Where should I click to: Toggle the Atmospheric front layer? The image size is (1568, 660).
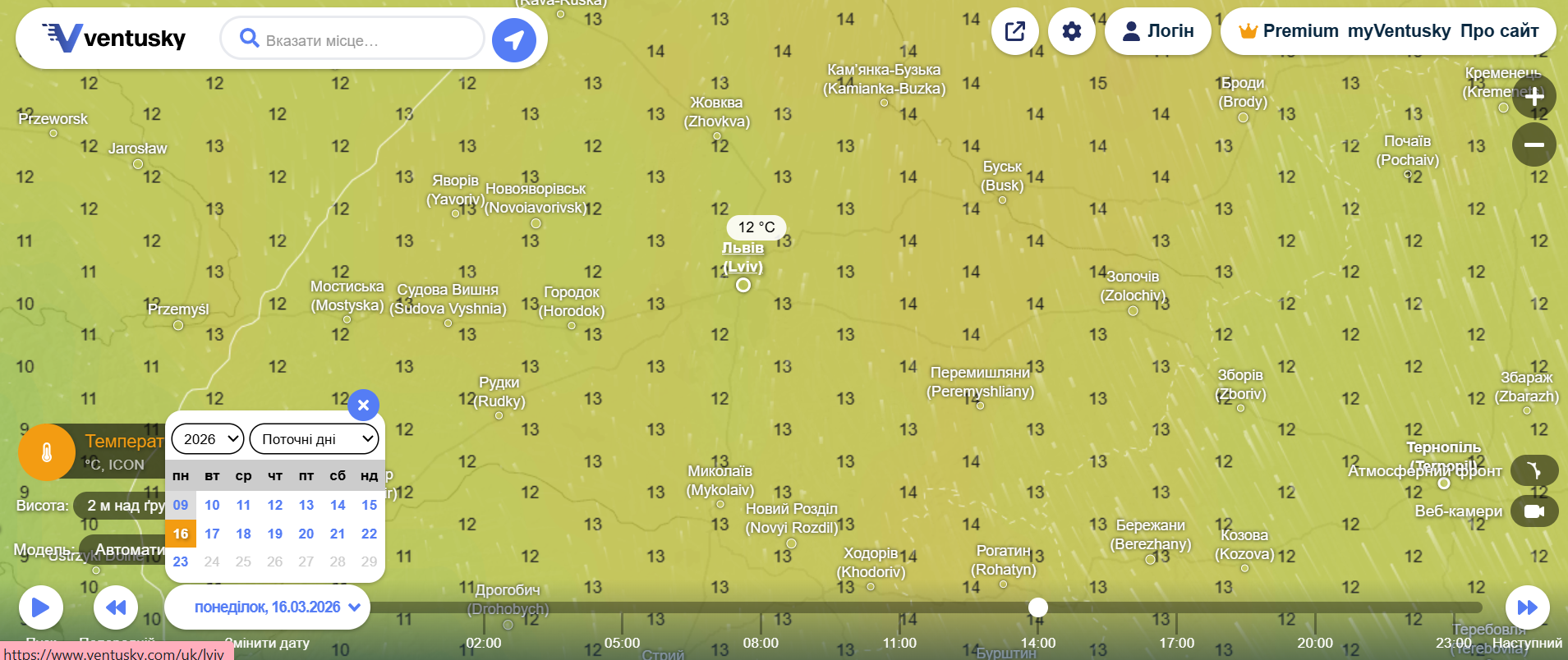(x=1534, y=470)
